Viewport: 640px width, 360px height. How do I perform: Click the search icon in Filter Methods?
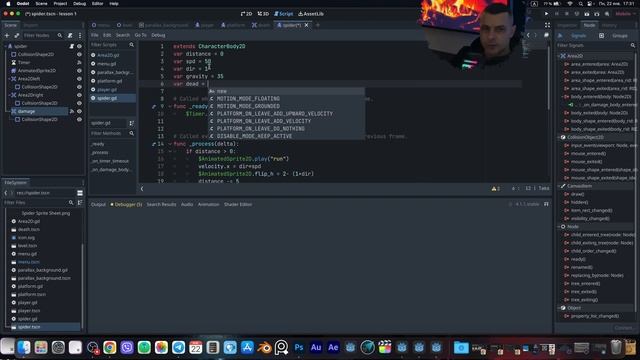pos(131,133)
